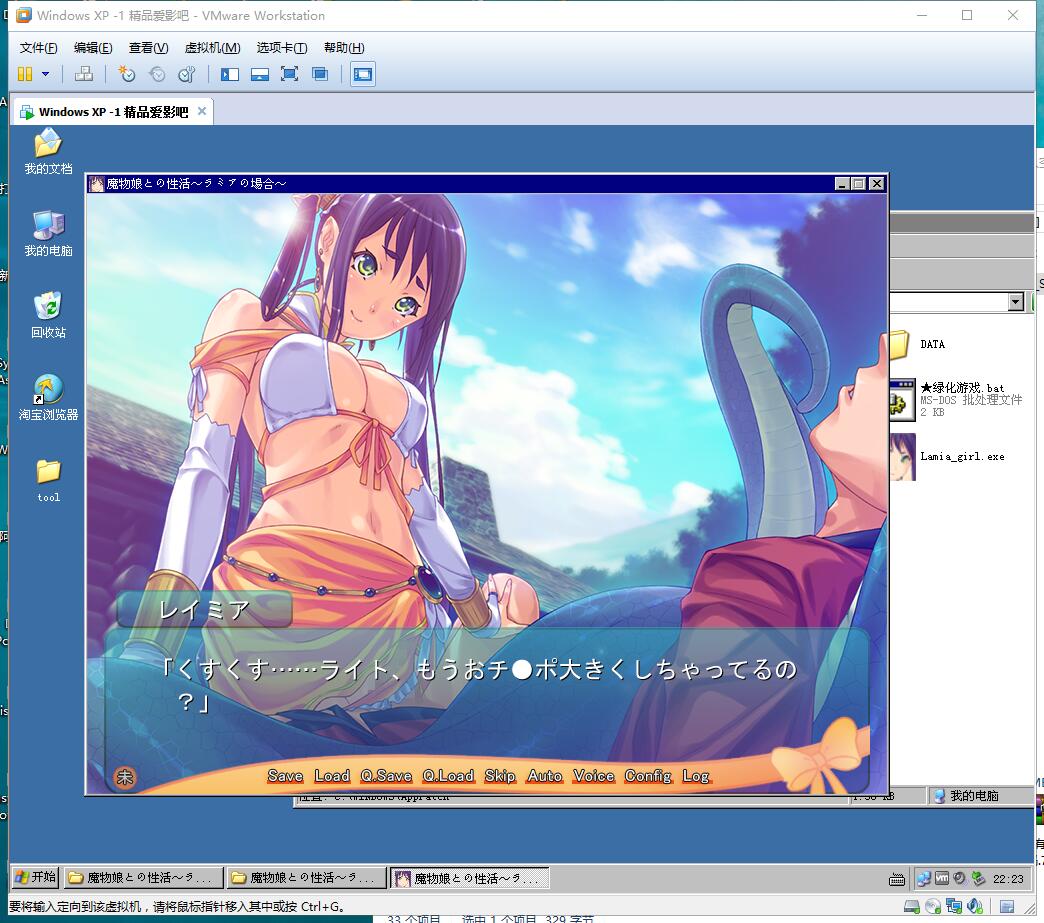The image size is (1044, 923).
Task: Send Ctrl+Alt+Del to the virtual machine
Action: click(84, 74)
